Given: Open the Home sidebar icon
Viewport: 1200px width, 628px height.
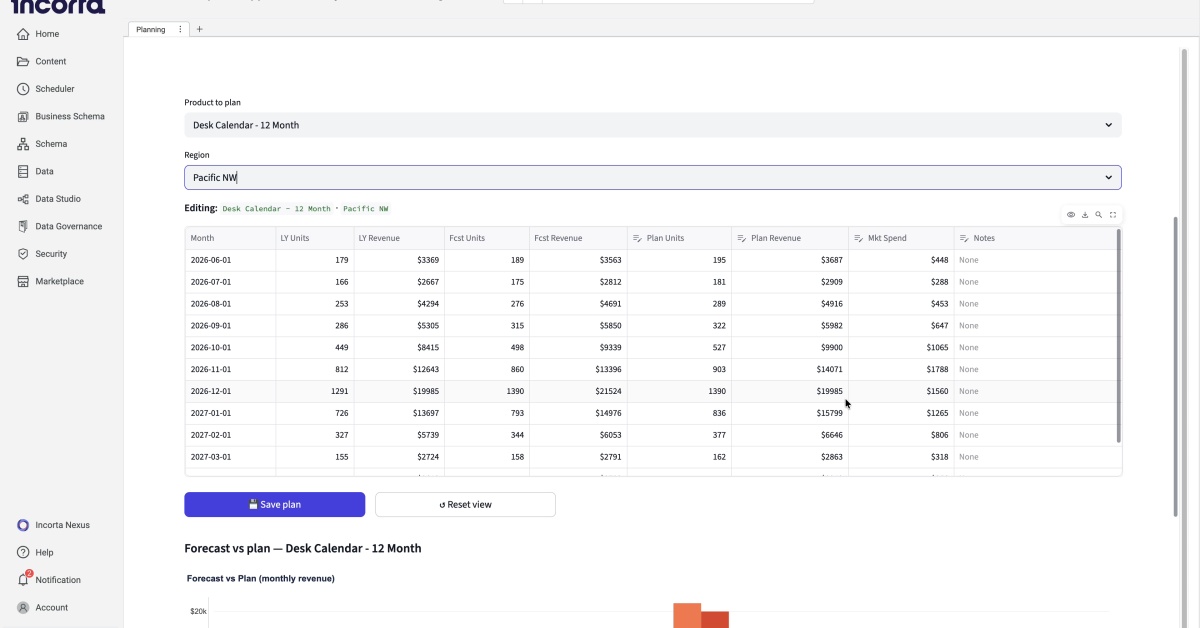Looking at the screenshot, I should [23, 34].
